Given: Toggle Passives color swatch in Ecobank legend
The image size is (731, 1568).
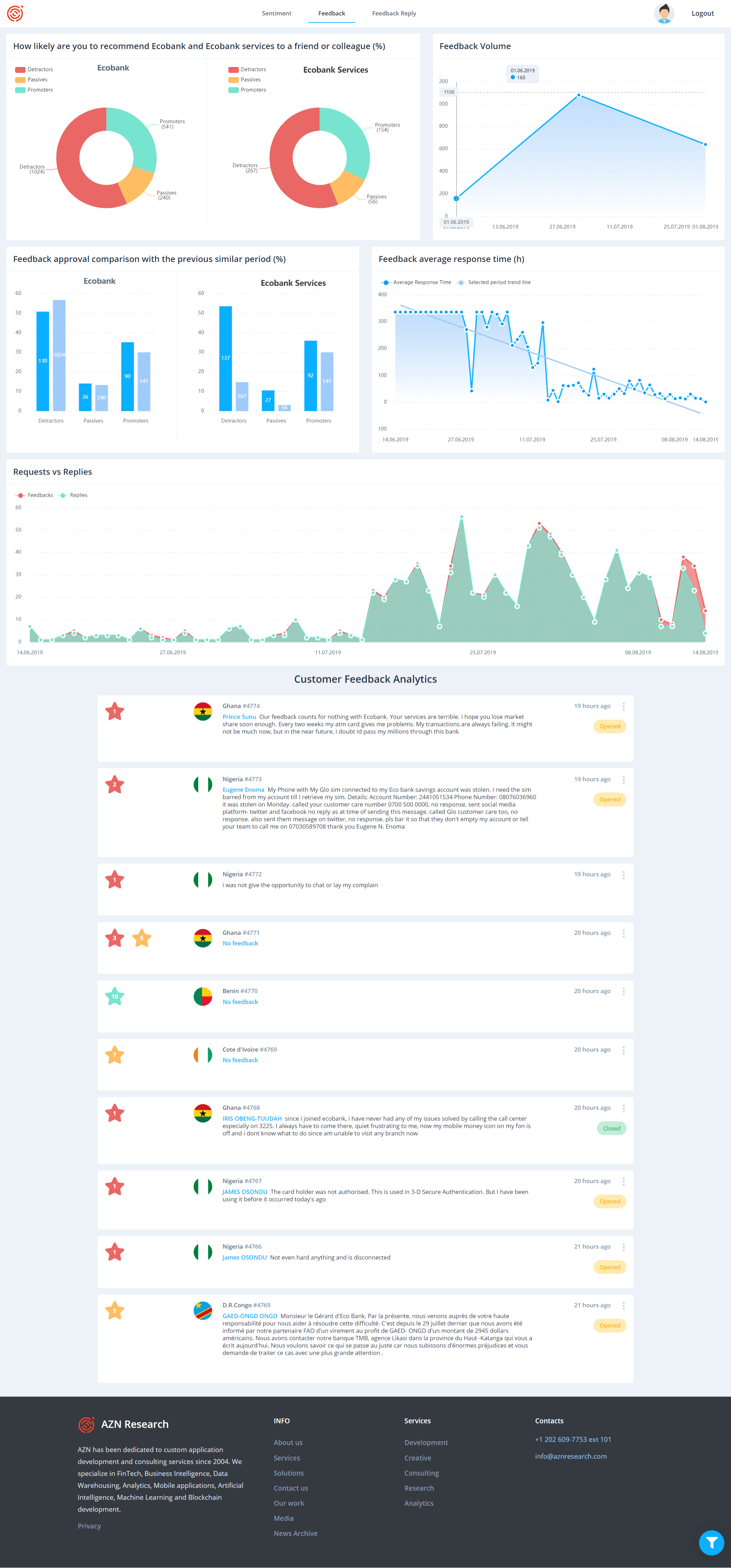Looking at the screenshot, I should 20,80.
